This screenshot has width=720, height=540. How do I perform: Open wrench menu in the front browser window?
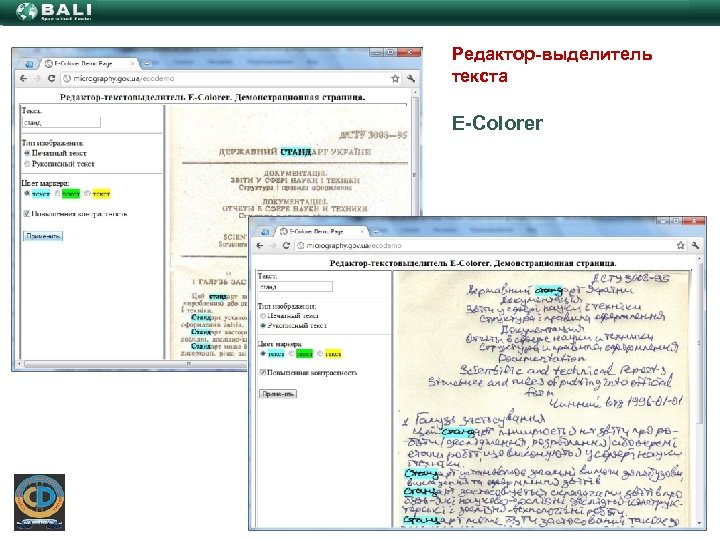pyautogui.click(x=695, y=246)
